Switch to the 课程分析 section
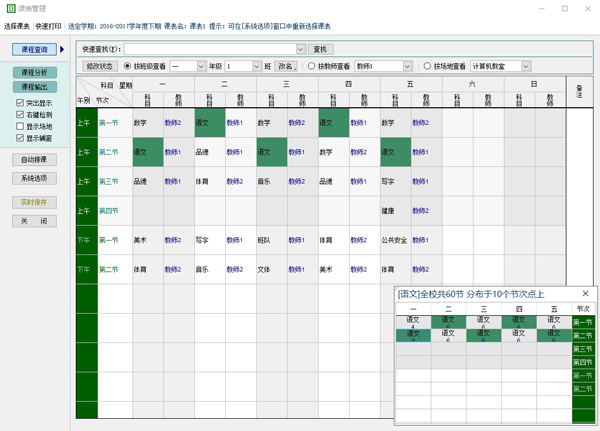Screen dimensions: 600x431 34,72
